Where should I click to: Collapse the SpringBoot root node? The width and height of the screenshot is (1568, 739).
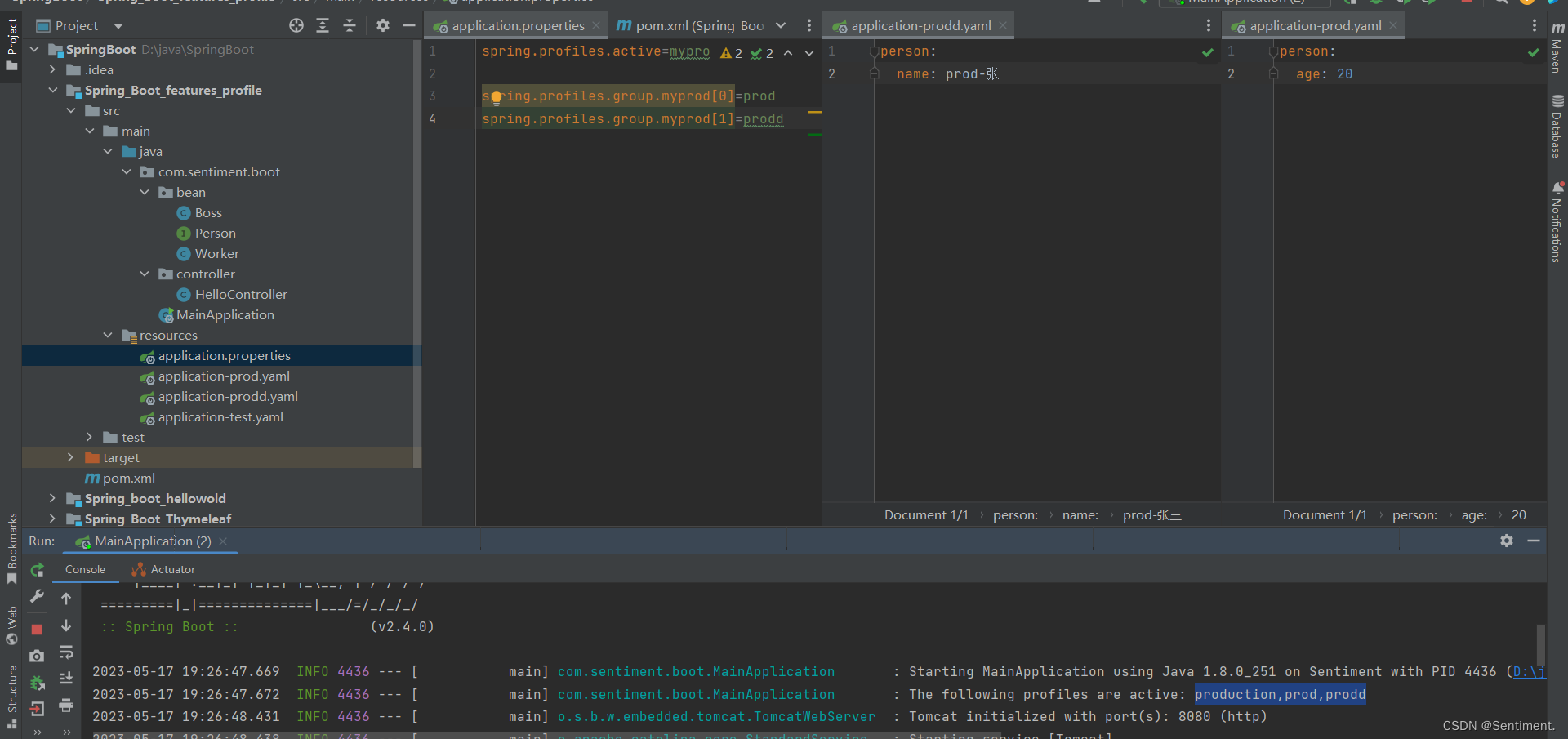(34, 50)
